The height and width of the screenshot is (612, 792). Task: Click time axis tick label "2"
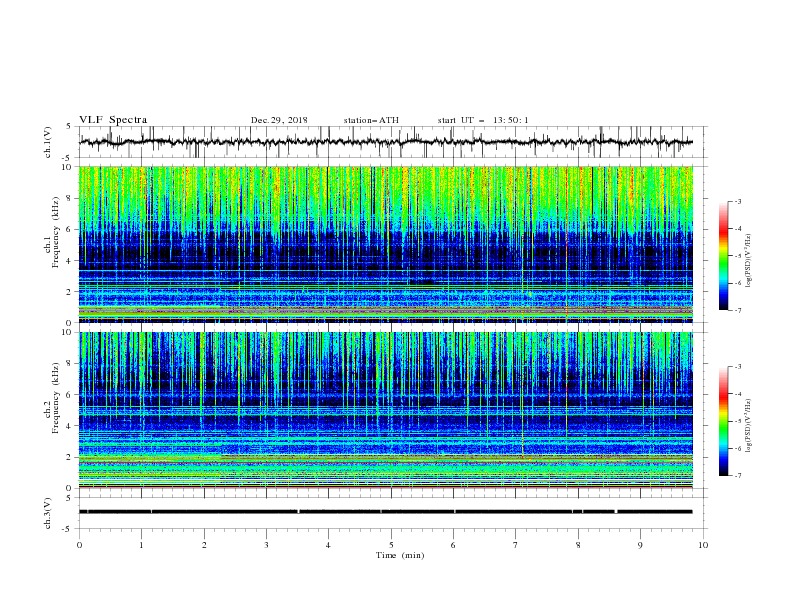tap(204, 545)
